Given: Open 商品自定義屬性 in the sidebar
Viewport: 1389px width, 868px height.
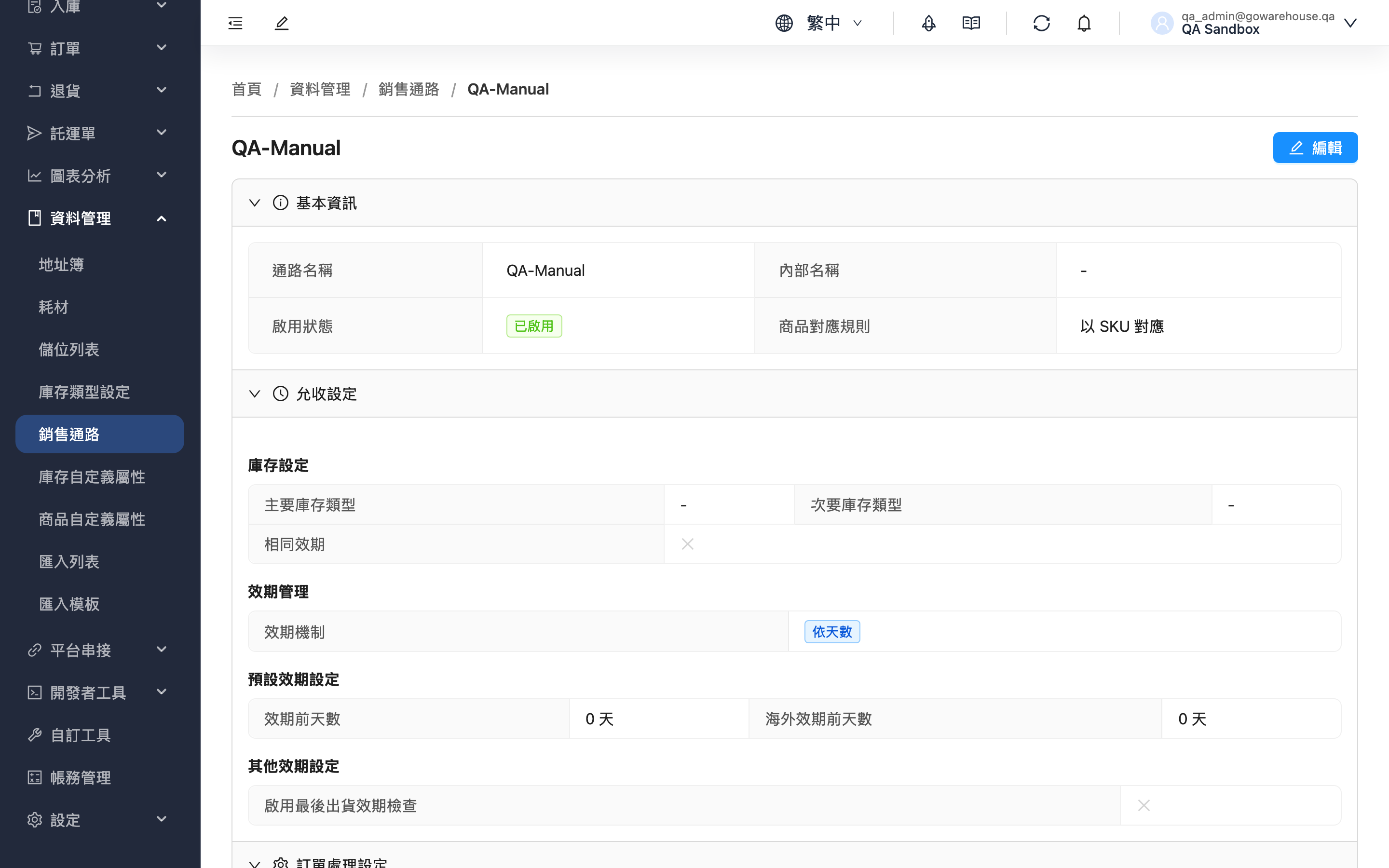Looking at the screenshot, I should [x=99, y=519].
